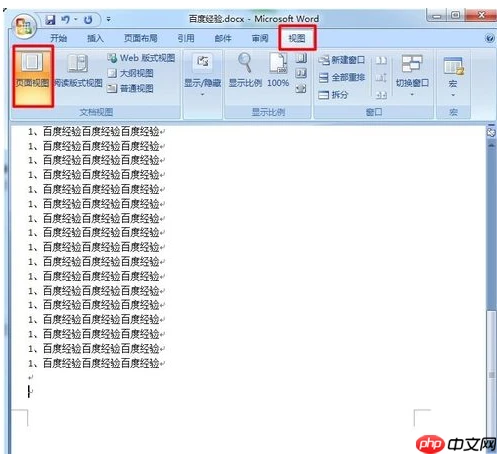This screenshot has width=497, height=454.
Task: Switch to 大纲视图 outline view
Action: click(x=130, y=73)
